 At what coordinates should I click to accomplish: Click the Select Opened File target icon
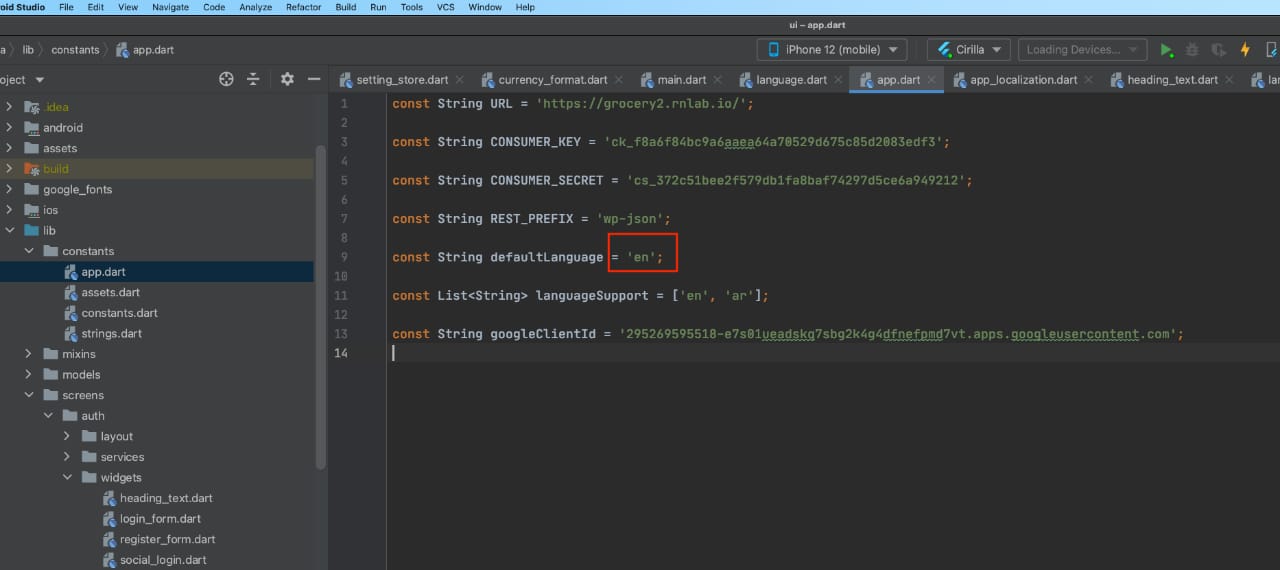(x=226, y=79)
